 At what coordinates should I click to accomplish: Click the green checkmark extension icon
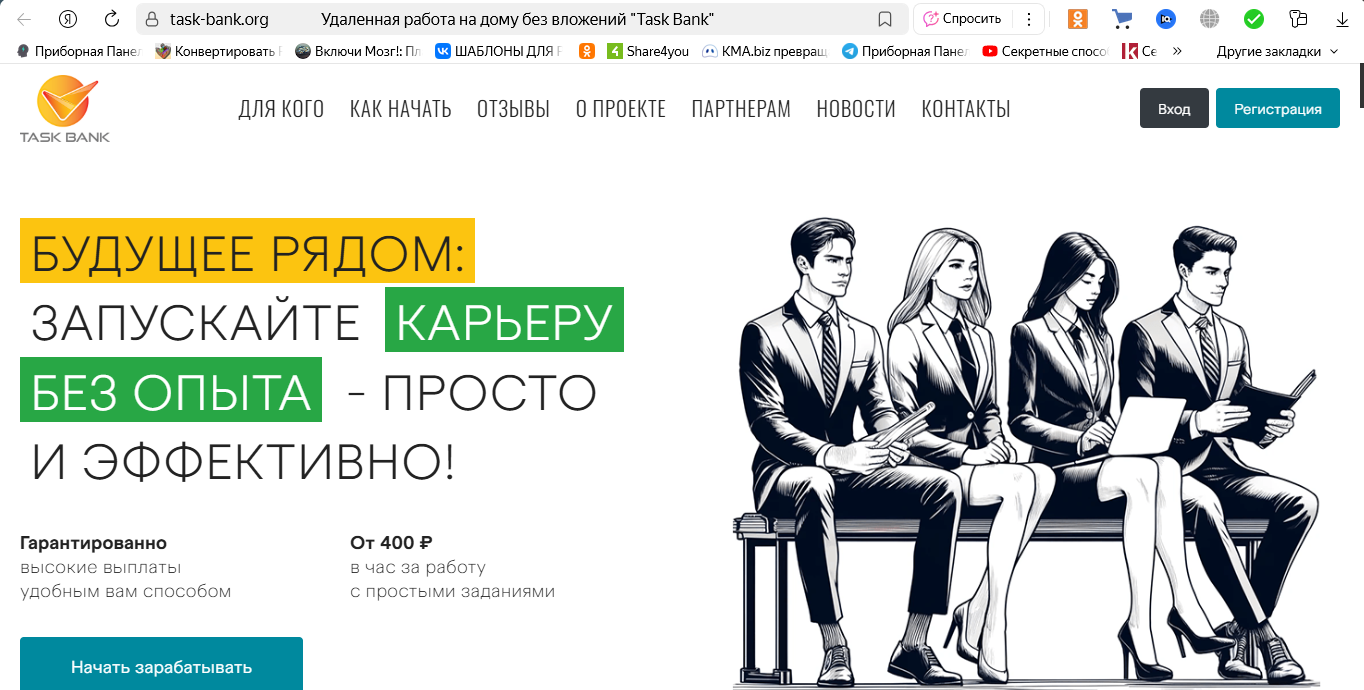click(x=1253, y=19)
